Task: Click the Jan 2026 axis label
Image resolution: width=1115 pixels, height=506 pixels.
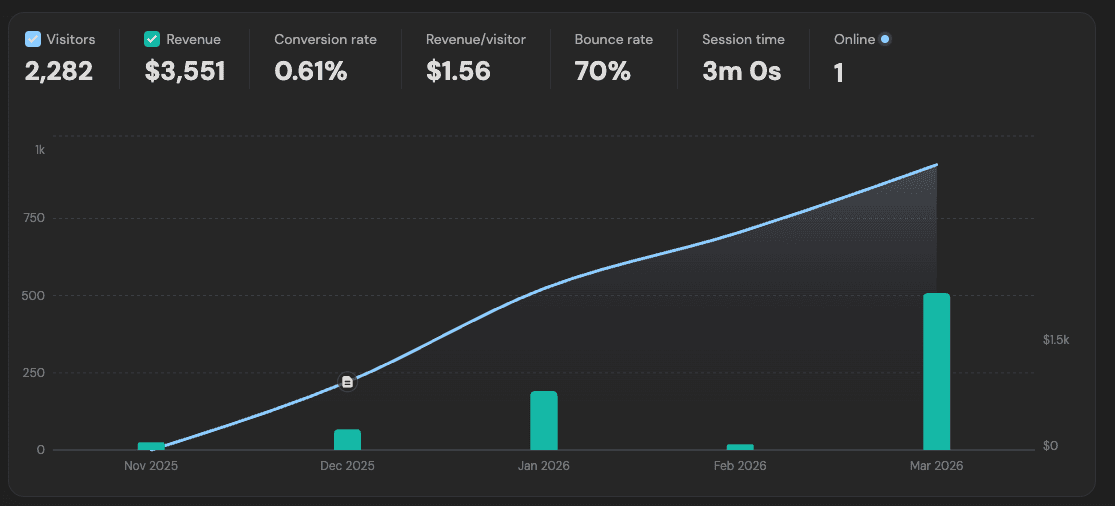Action: (x=544, y=466)
